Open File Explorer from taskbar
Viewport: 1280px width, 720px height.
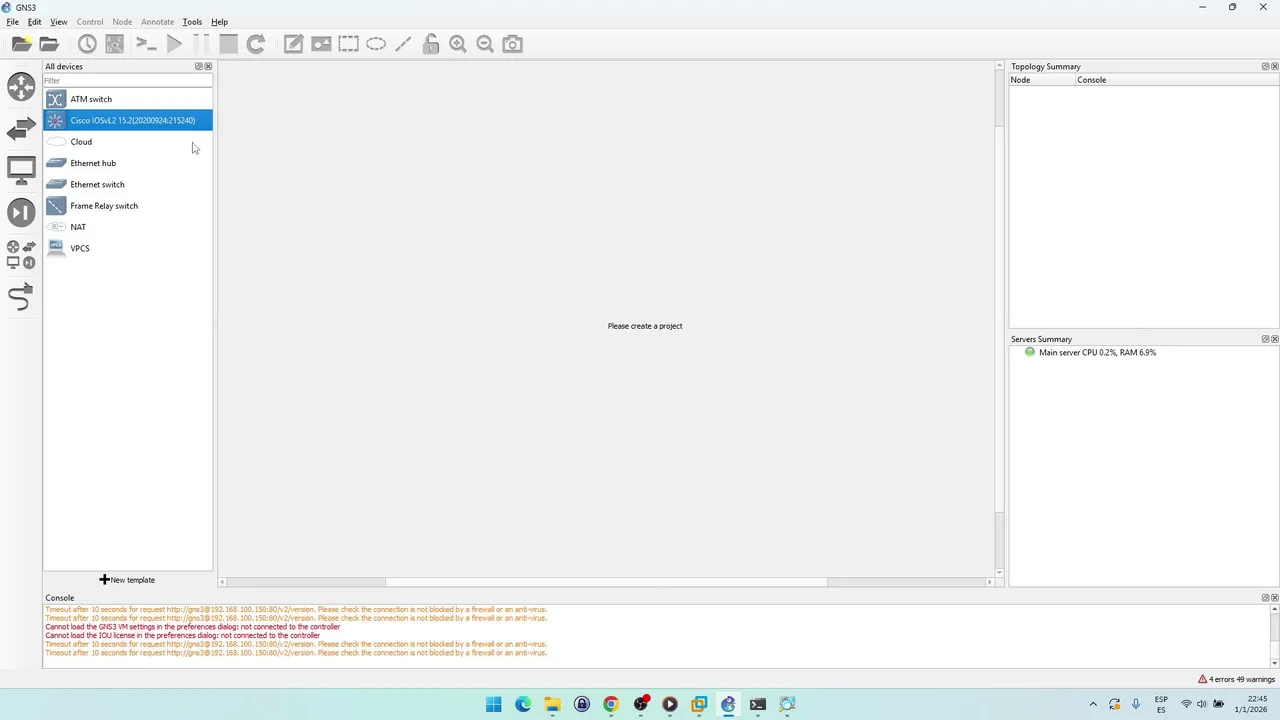(552, 704)
